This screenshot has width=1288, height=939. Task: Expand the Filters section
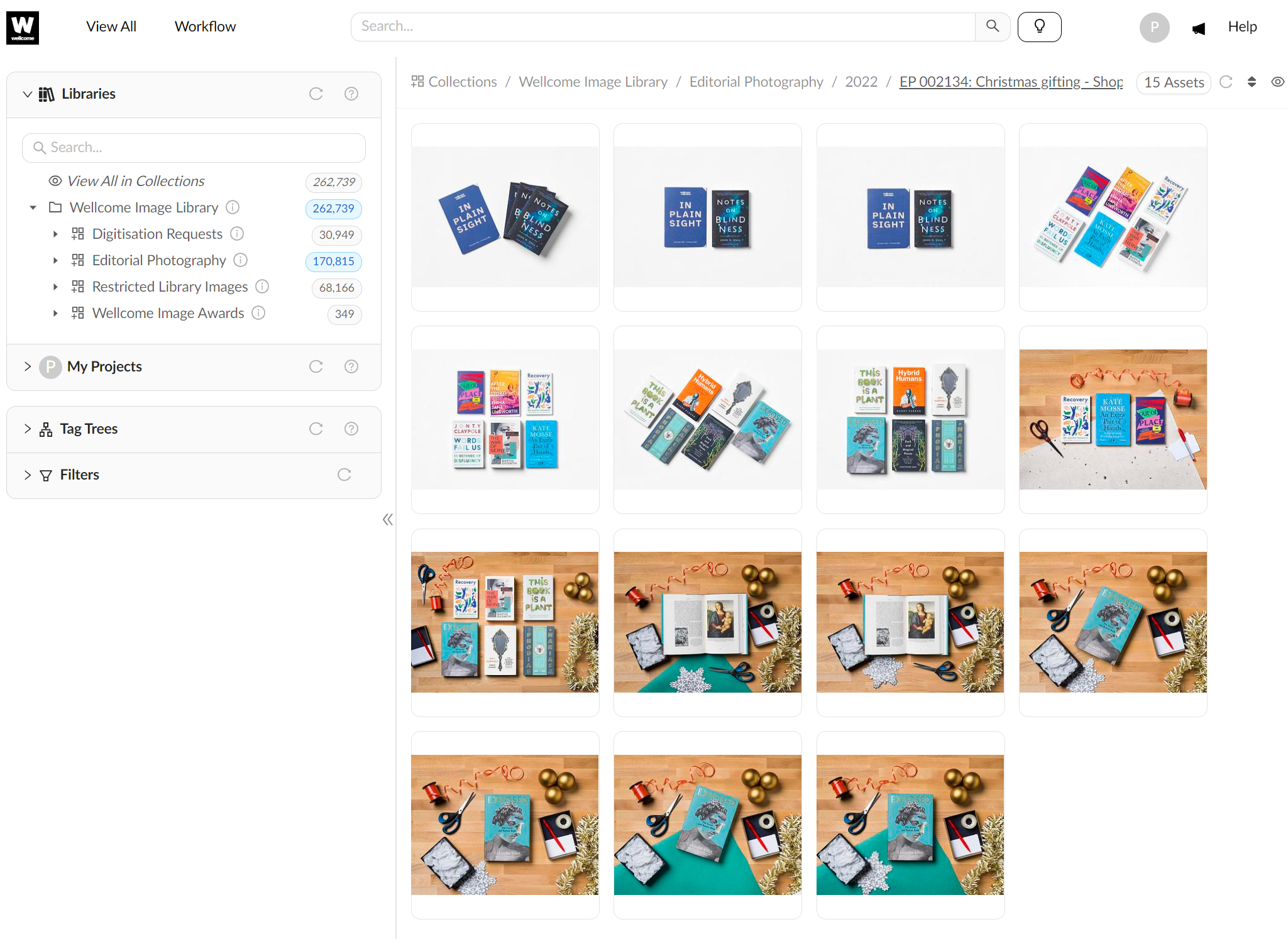point(28,475)
